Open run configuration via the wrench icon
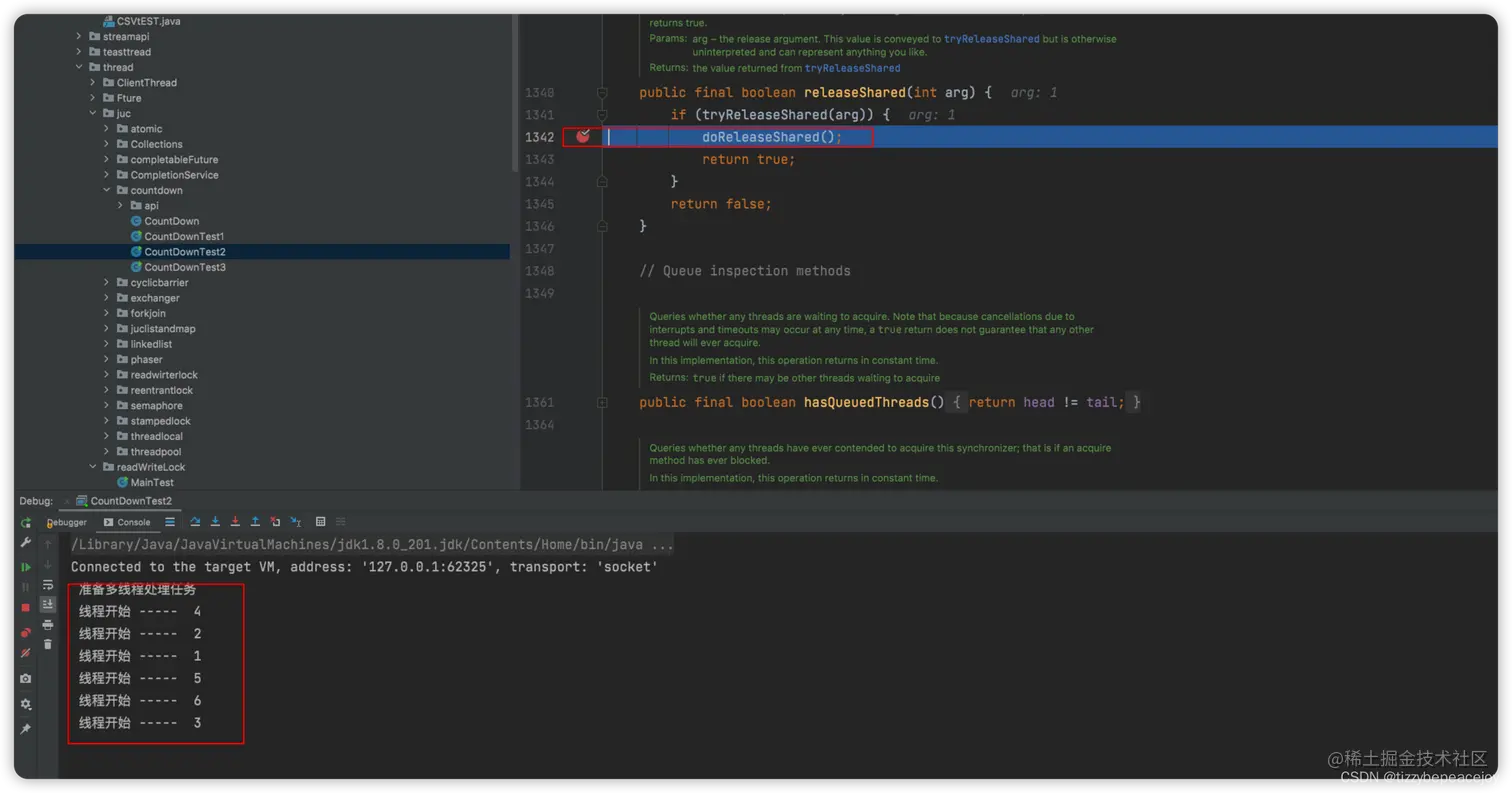This screenshot has height=793, width=1512. pyautogui.click(x=26, y=542)
